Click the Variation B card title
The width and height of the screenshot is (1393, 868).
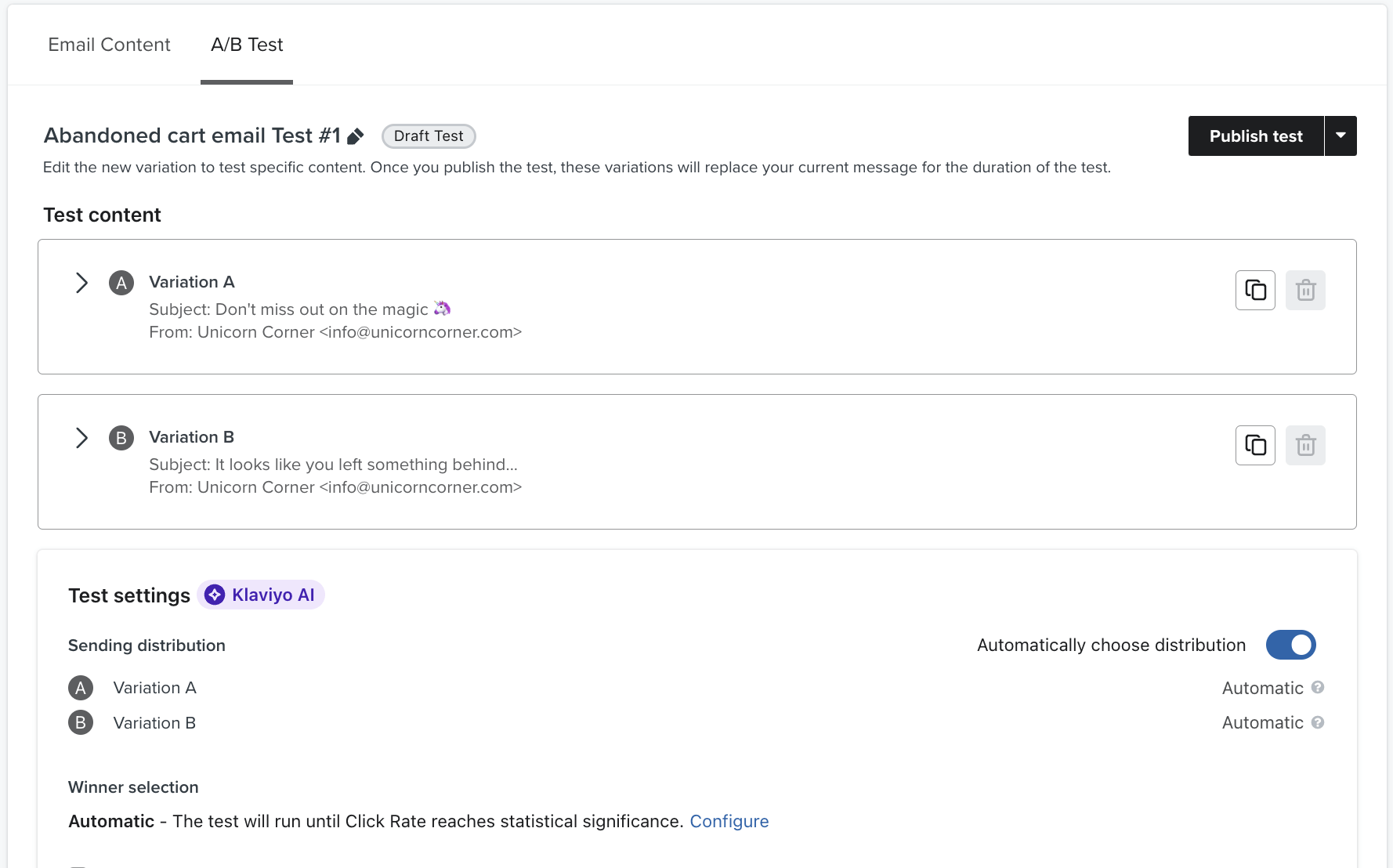click(192, 437)
